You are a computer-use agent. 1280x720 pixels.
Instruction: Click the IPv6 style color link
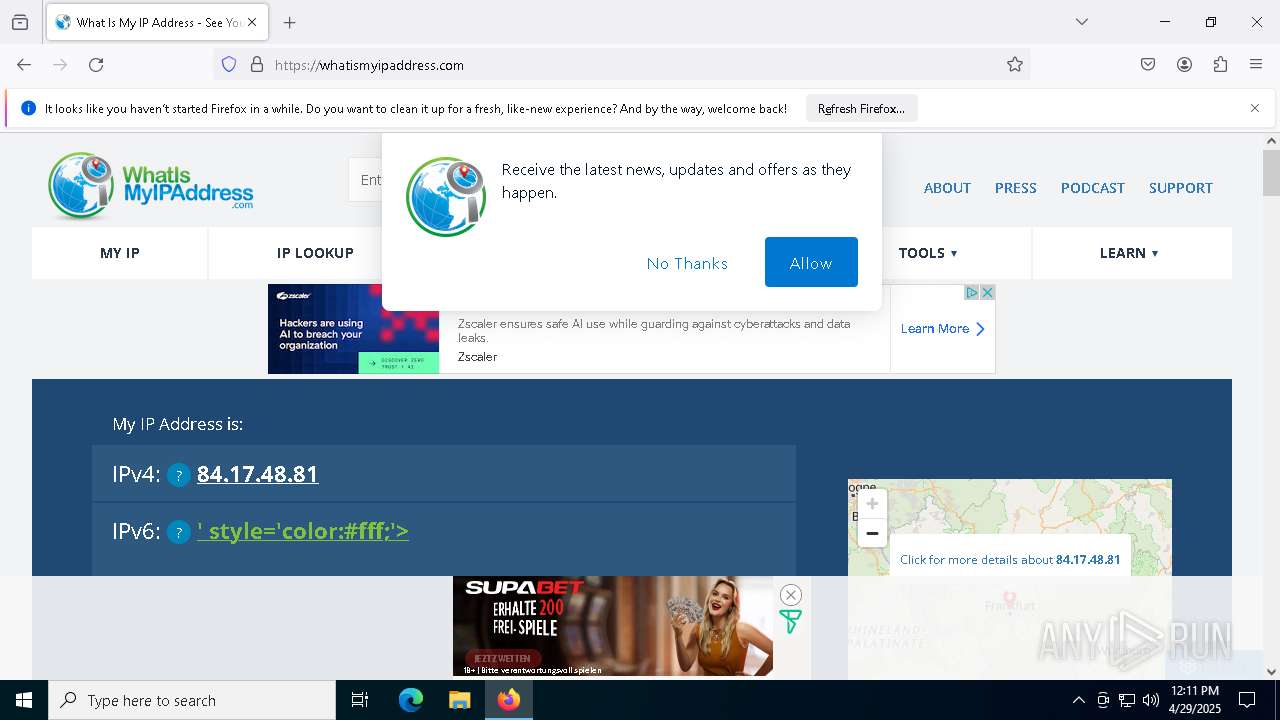pos(303,531)
